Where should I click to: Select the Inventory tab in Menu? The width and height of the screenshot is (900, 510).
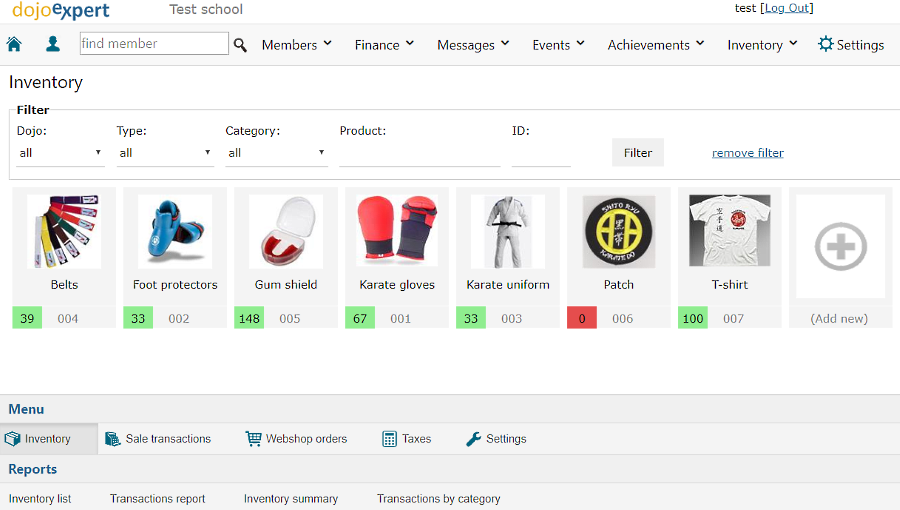tap(49, 439)
